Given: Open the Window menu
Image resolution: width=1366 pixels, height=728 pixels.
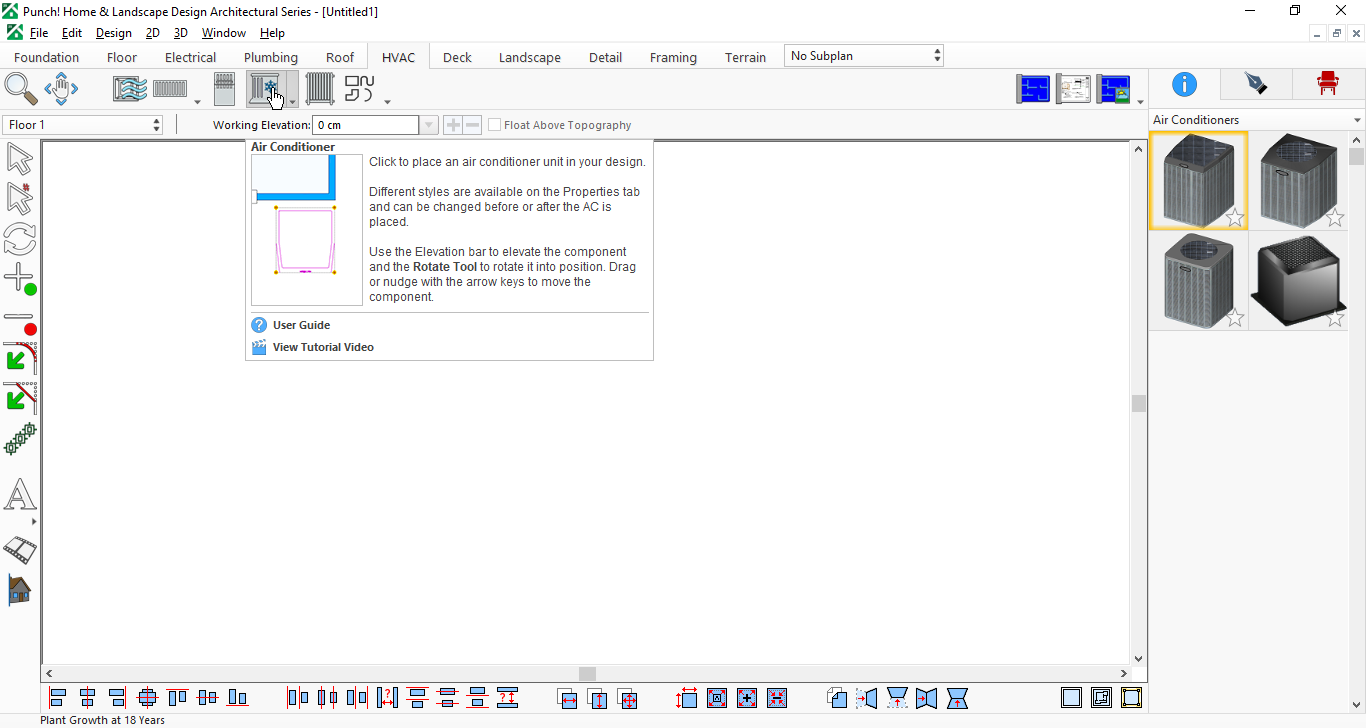Looking at the screenshot, I should click(224, 33).
